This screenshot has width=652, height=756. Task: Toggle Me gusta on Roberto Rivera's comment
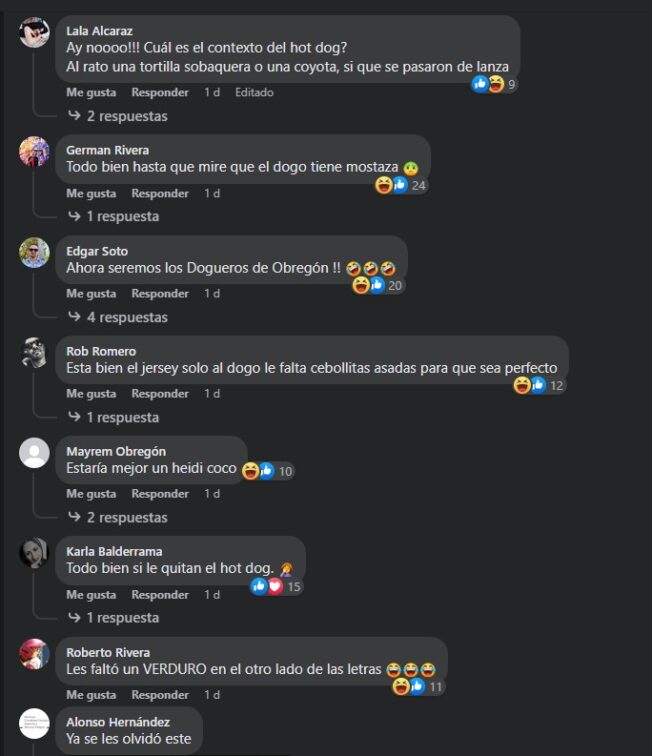tap(91, 695)
